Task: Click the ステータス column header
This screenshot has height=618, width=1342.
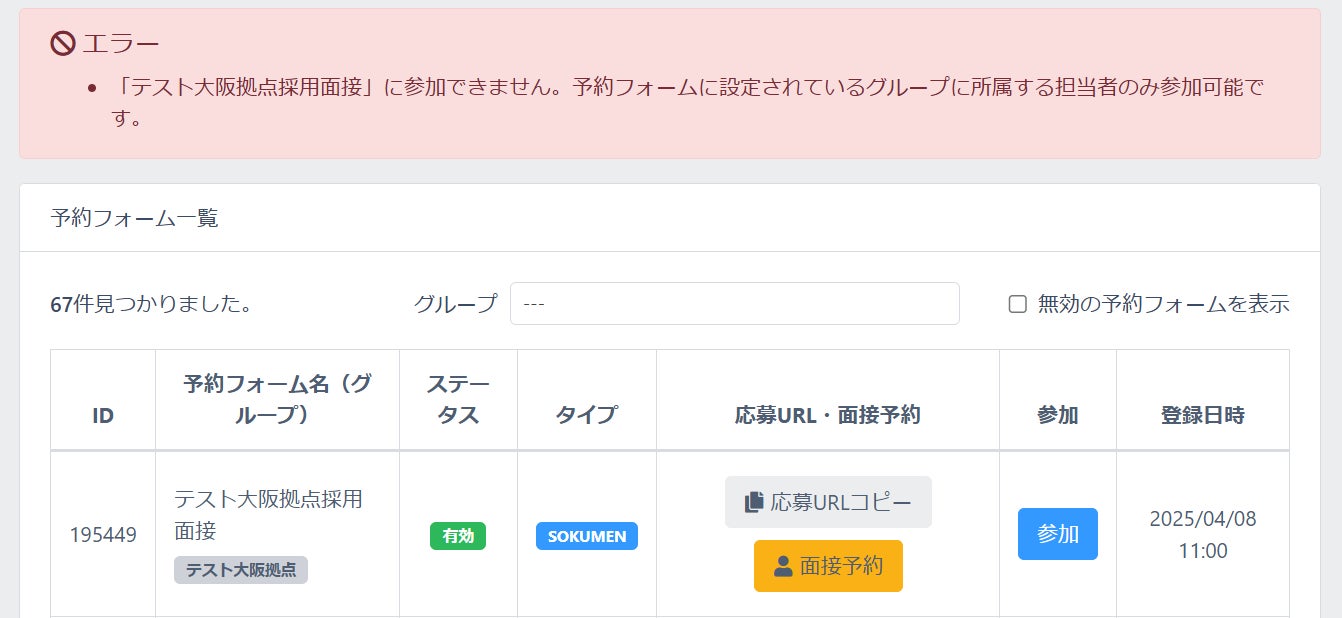Action: [458, 399]
